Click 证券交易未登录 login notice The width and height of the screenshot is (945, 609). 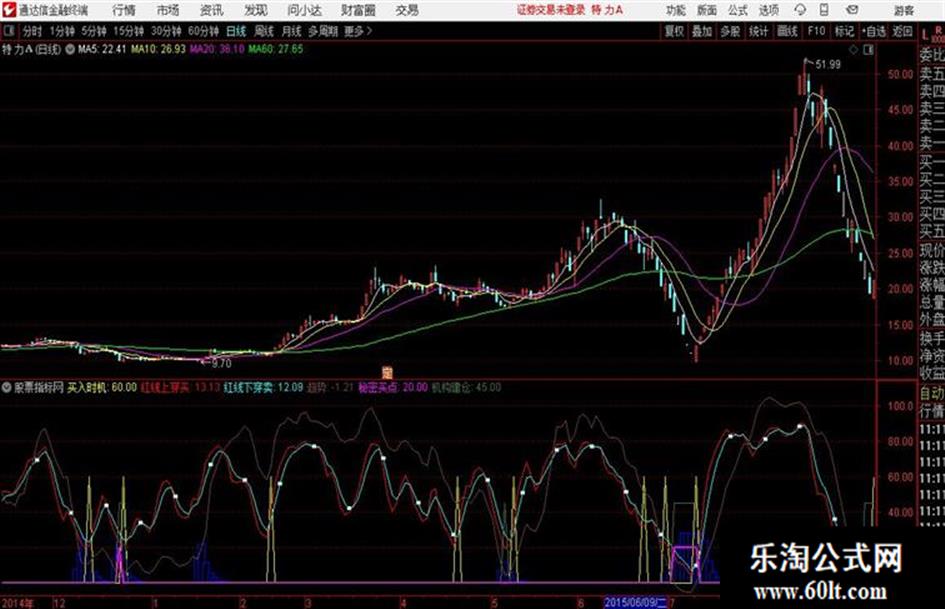[551, 10]
